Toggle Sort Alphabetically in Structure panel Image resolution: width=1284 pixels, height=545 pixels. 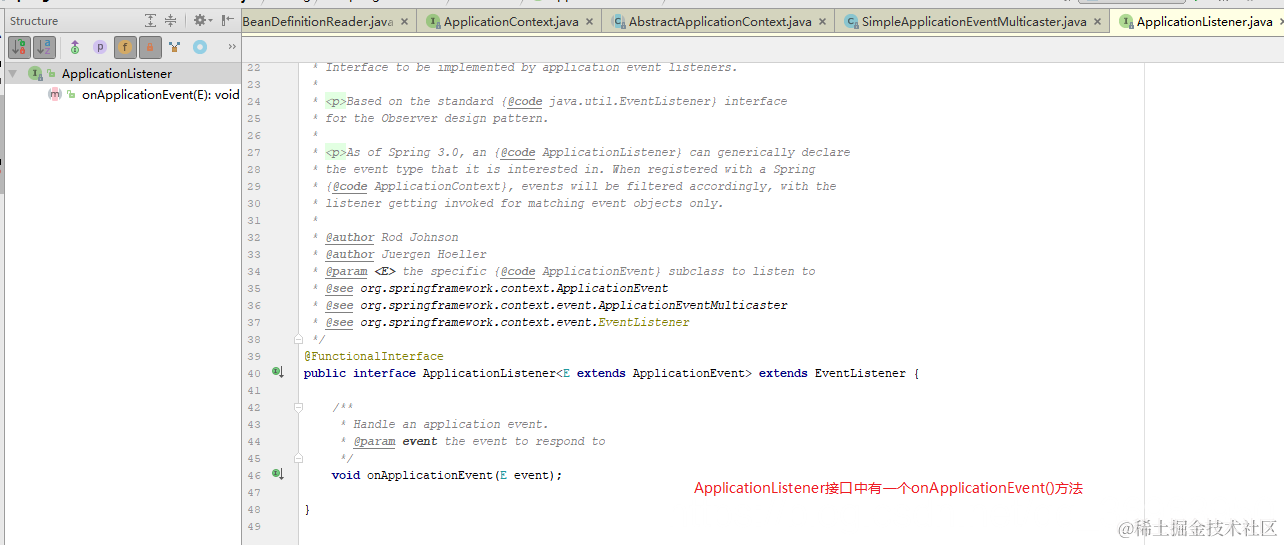click(x=45, y=47)
